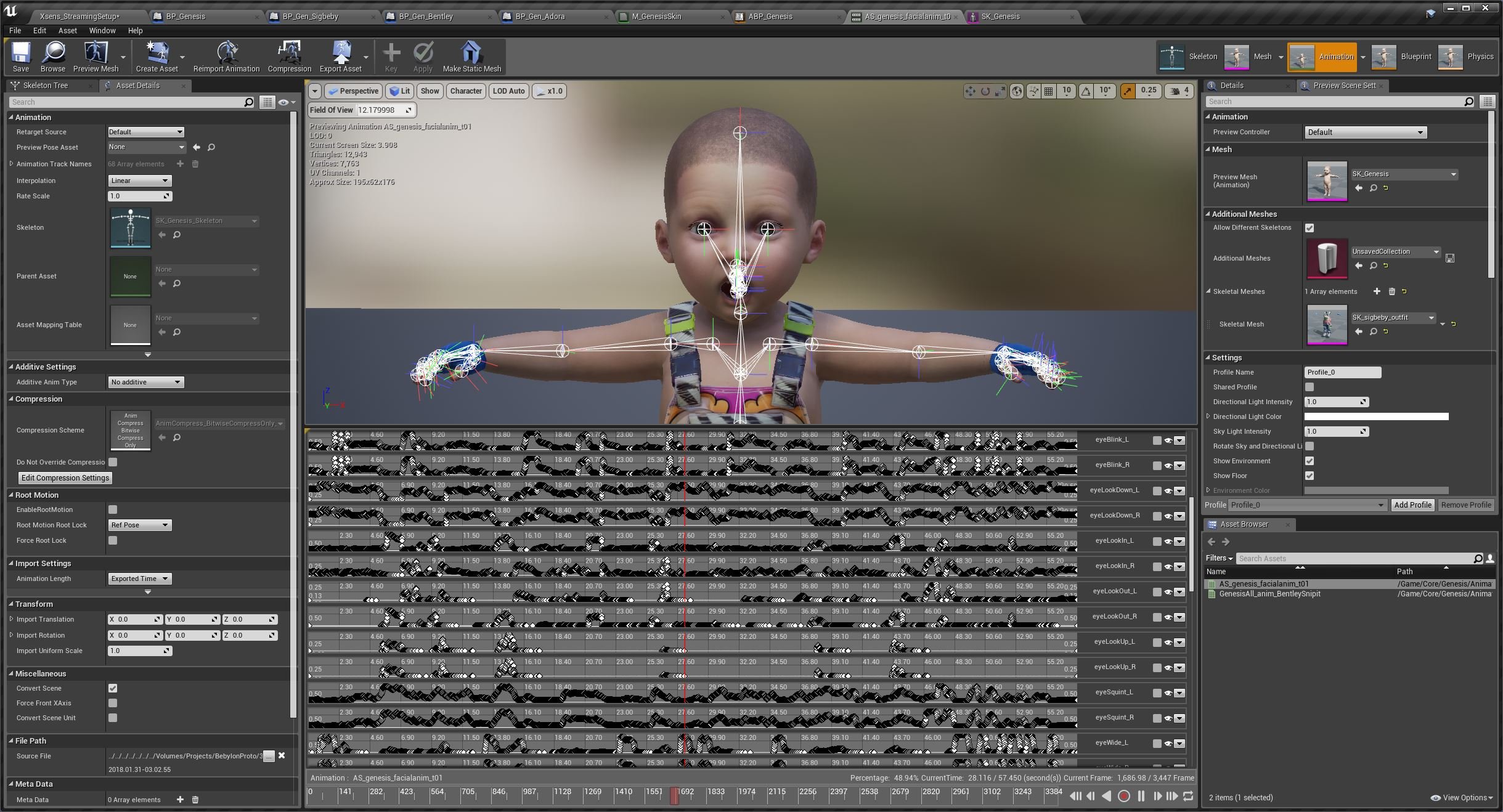Select Make Static Mesh
The height and width of the screenshot is (812, 1503).
471,56
